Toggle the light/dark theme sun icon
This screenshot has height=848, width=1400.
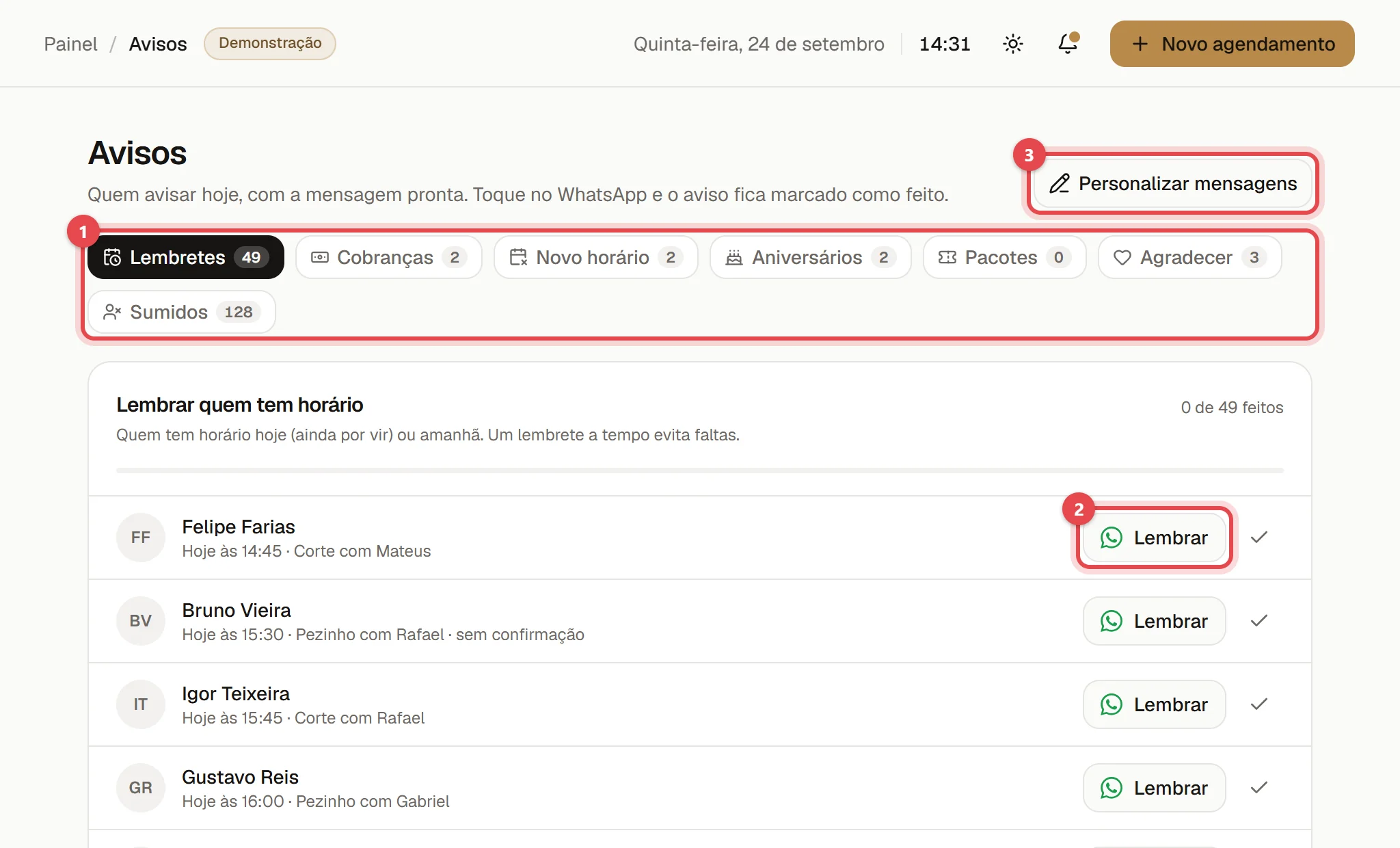1012,44
